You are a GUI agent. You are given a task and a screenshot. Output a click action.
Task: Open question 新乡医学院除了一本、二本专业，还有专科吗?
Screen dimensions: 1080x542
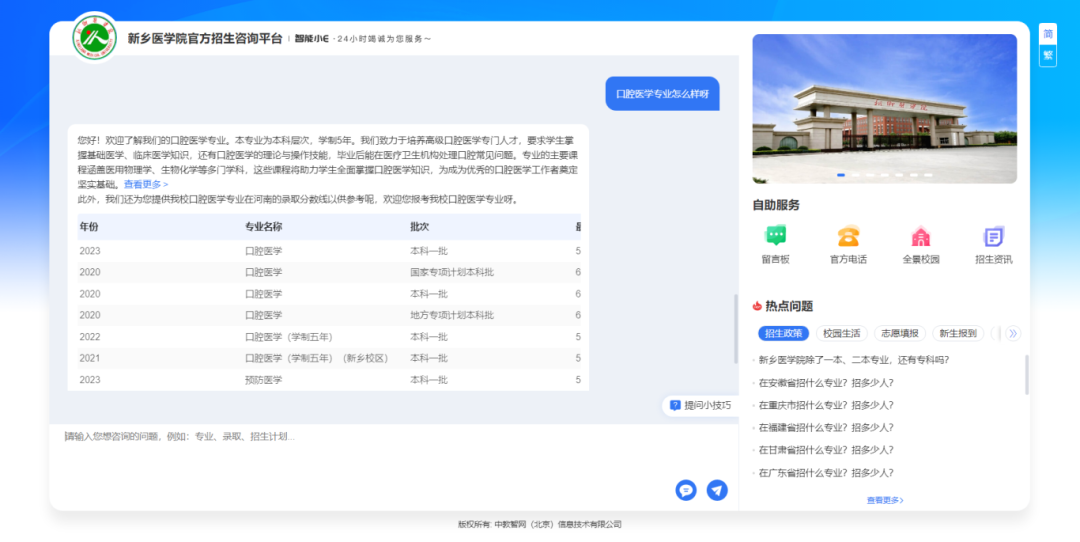(x=854, y=359)
